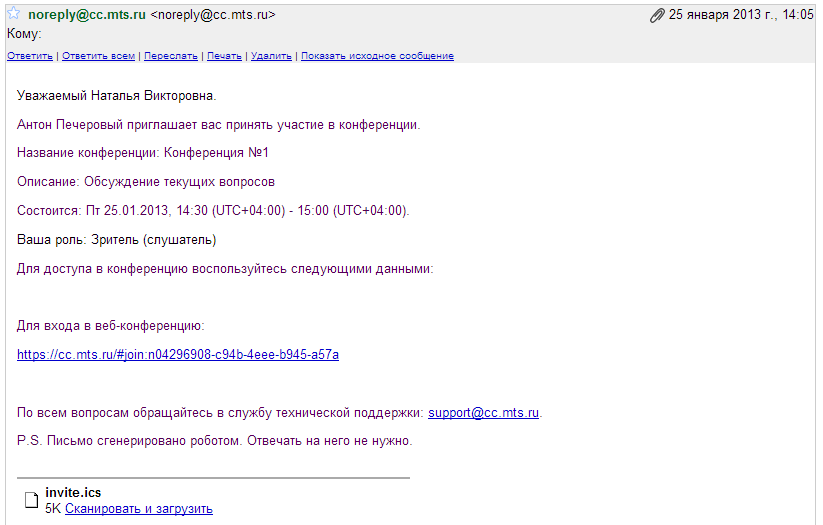This screenshot has height=525, width=823.
Task: Click the invite.ics attachment file name
Action: (73, 492)
